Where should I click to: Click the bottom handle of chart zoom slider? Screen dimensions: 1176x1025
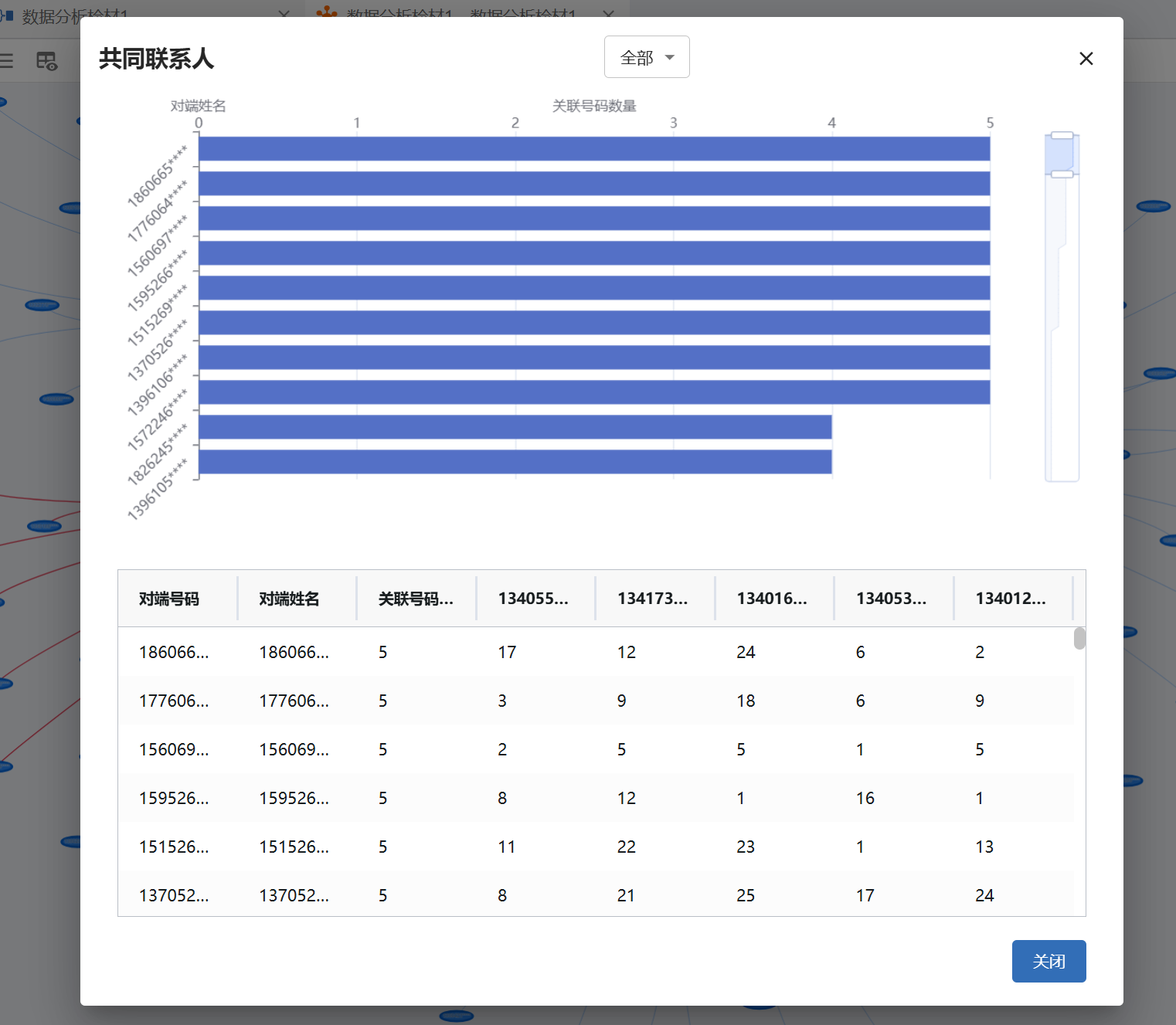click(x=1062, y=175)
